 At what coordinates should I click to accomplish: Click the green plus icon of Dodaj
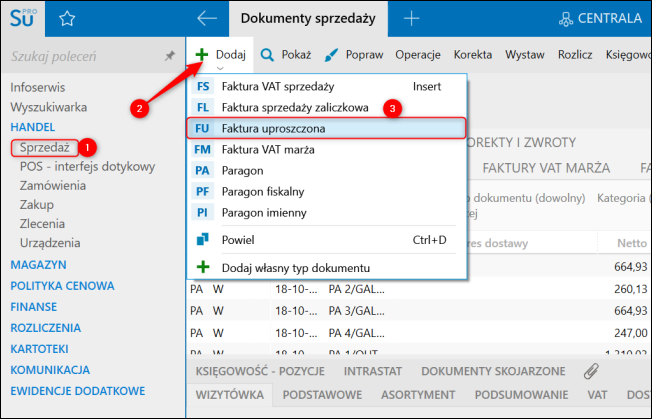tap(202, 54)
